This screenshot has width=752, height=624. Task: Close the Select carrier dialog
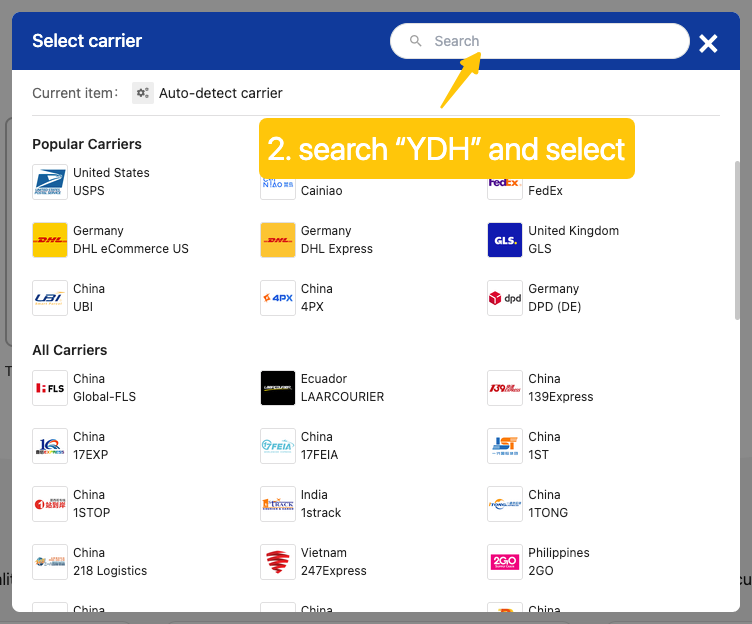pos(708,44)
